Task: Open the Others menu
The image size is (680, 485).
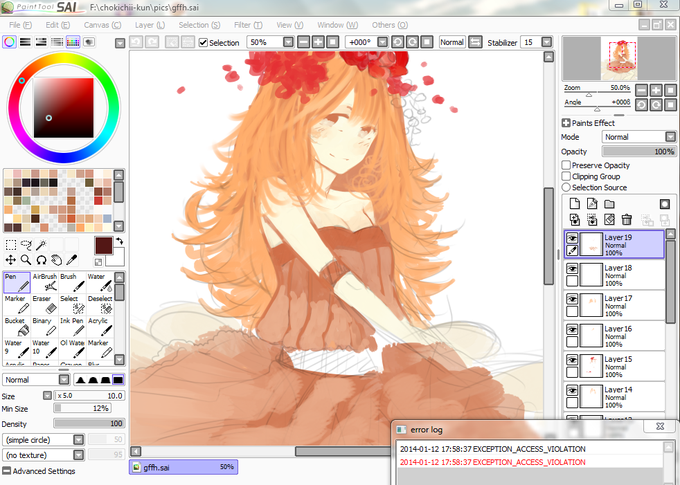Action: coord(389,25)
